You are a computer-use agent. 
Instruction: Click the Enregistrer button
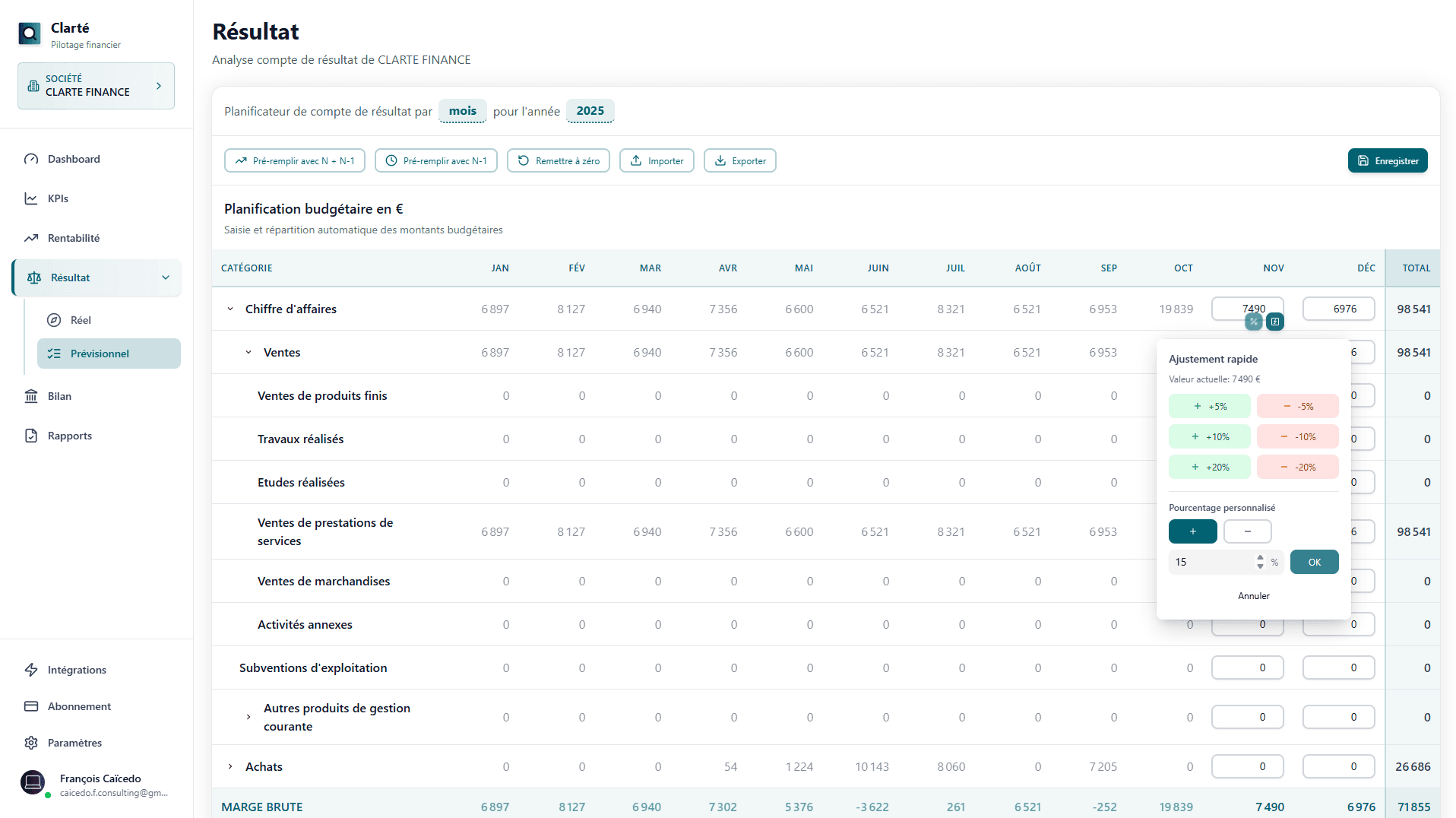coord(1388,161)
